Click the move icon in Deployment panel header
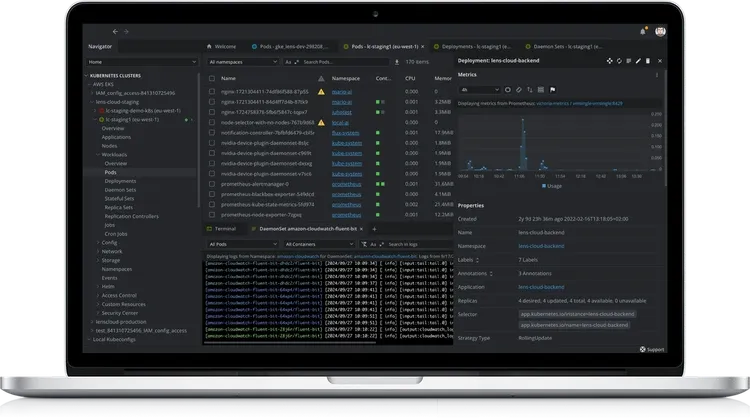The width and height of the screenshot is (750, 418). [609, 61]
